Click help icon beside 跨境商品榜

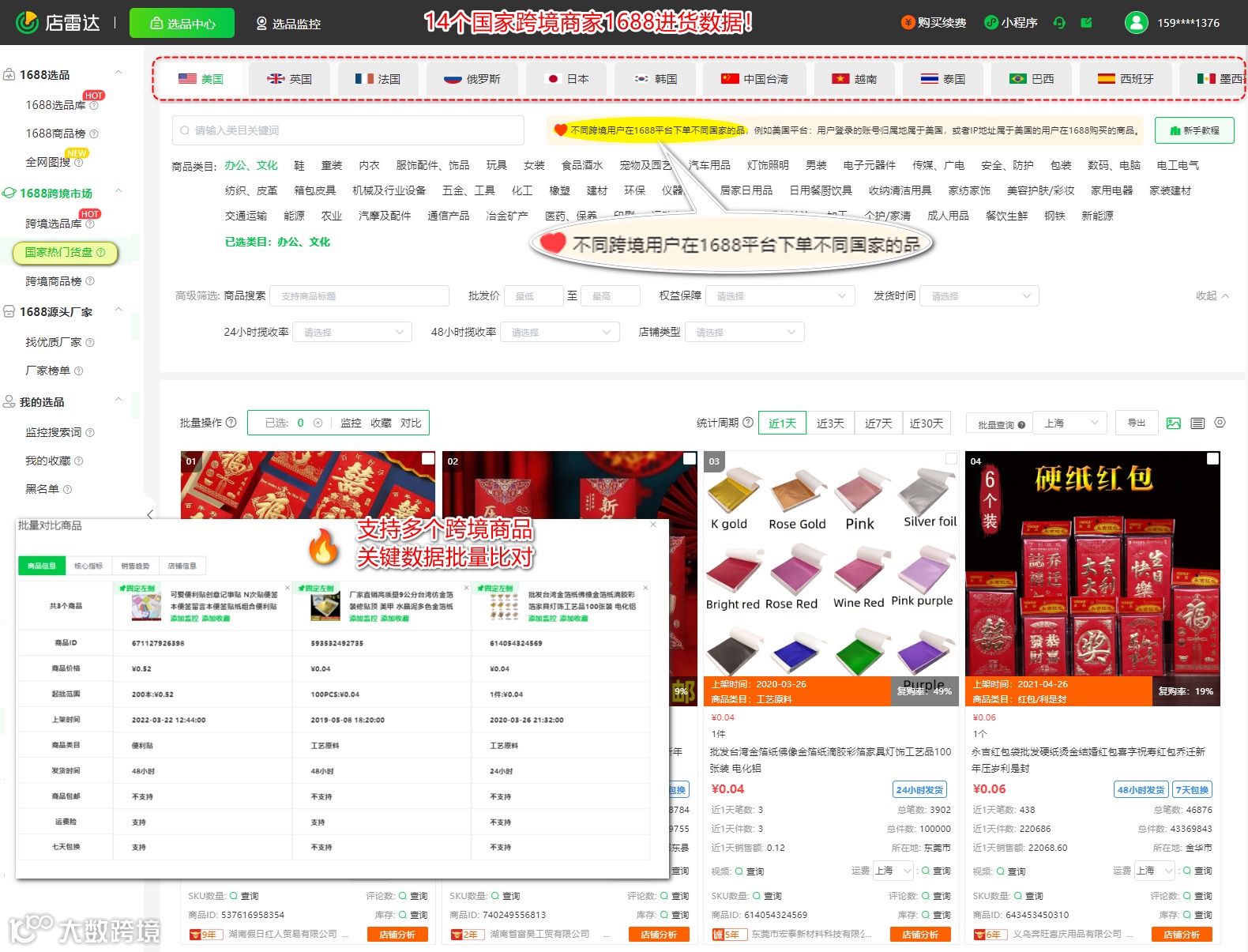pos(89,281)
